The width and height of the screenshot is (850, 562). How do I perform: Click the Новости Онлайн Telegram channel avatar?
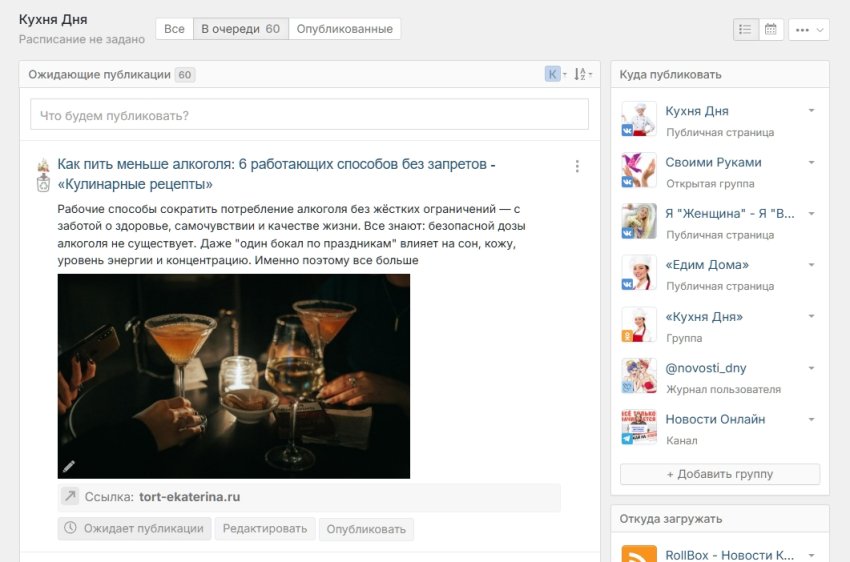tap(638, 427)
